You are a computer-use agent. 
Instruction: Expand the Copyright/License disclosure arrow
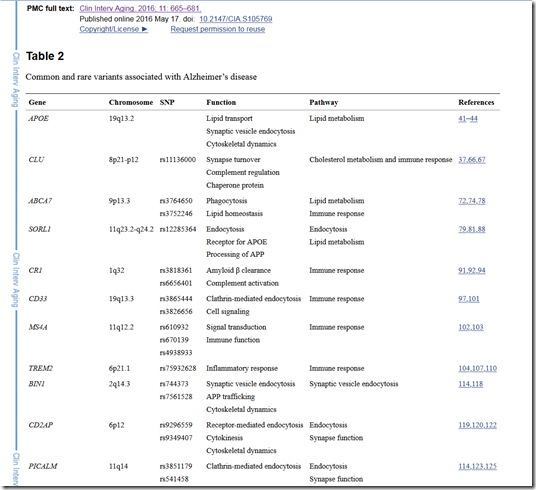(x=145, y=29)
